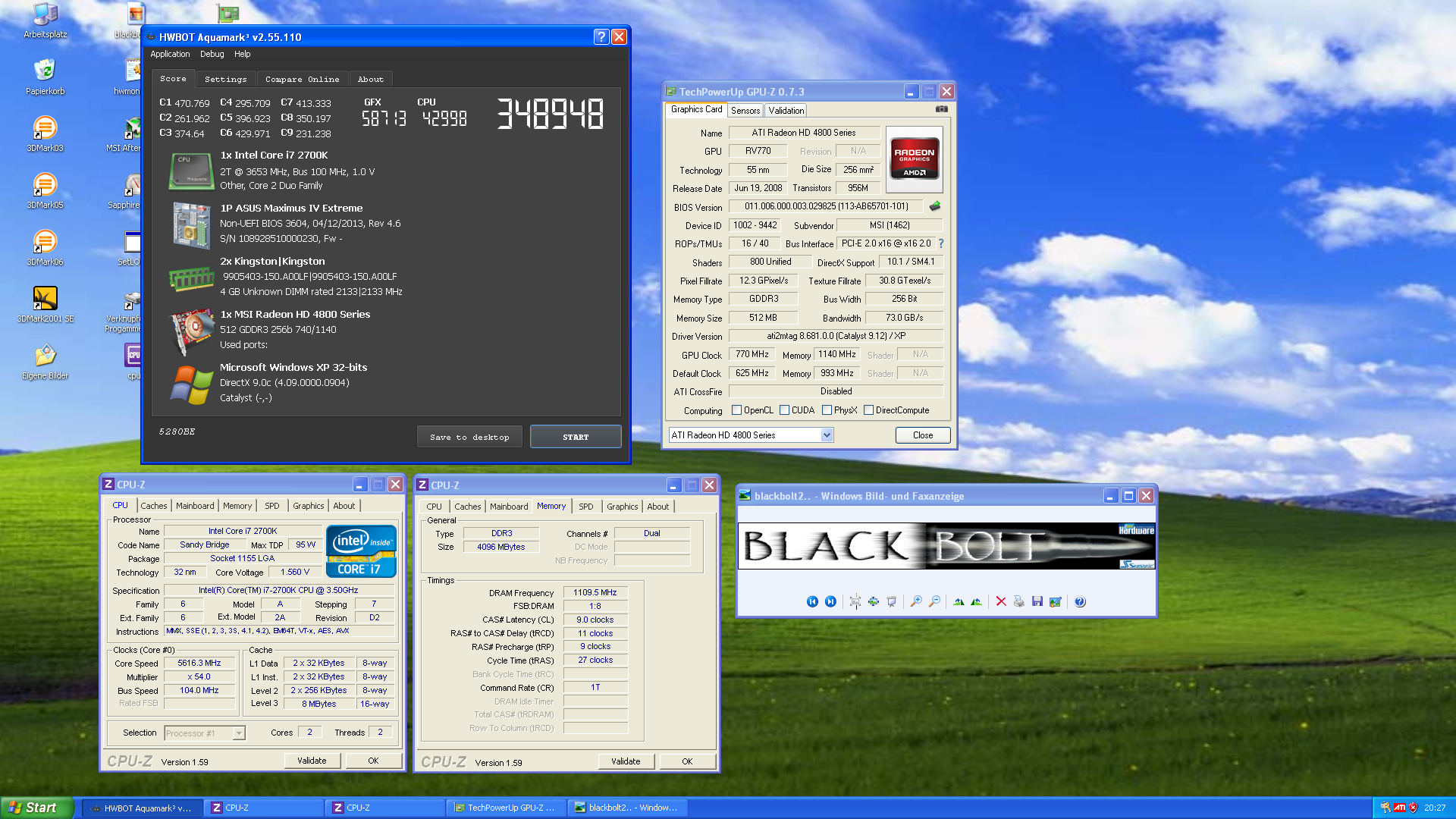Image resolution: width=1456 pixels, height=819 pixels.
Task: Switch to the Validation tab in GPU-Z
Action: [x=786, y=111]
